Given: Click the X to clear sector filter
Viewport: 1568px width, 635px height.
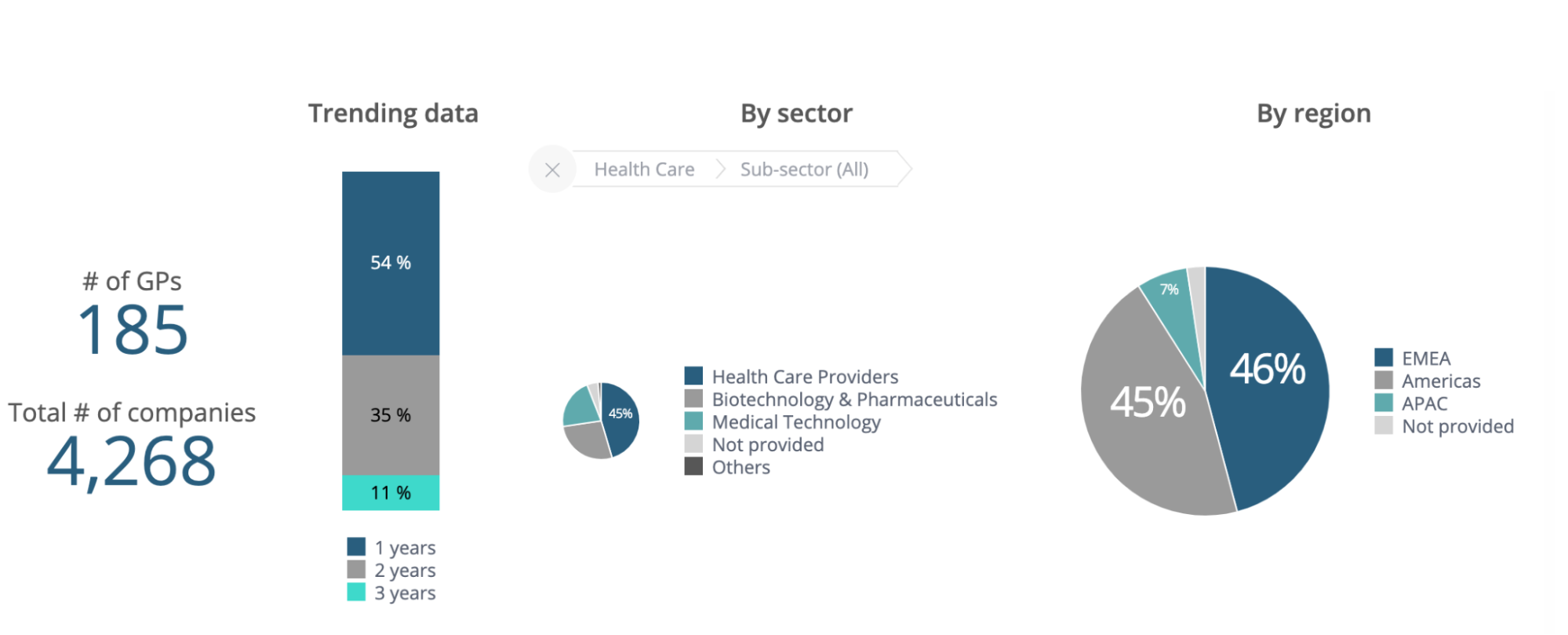Looking at the screenshot, I should pos(552,170).
